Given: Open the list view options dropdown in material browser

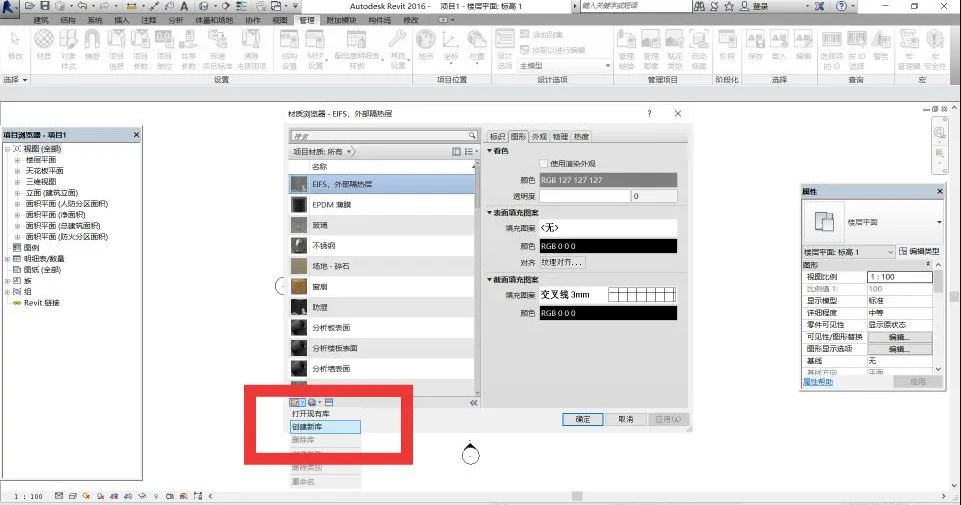Looking at the screenshot, I should (471, 151).
